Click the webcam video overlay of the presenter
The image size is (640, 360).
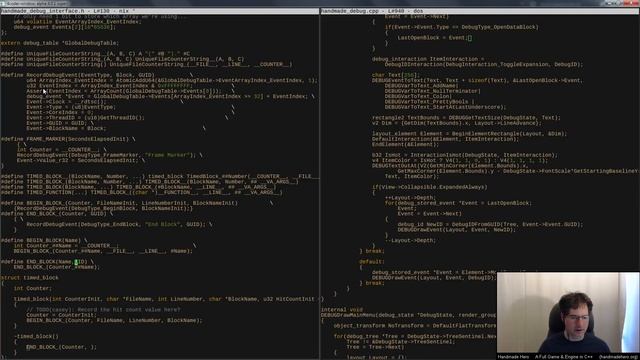568,316
